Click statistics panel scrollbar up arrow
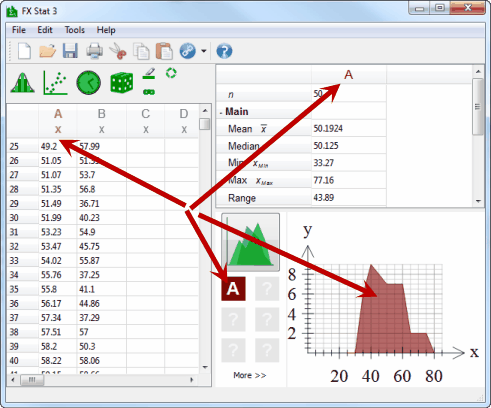 pyautogui.click(x=478, y=71)
